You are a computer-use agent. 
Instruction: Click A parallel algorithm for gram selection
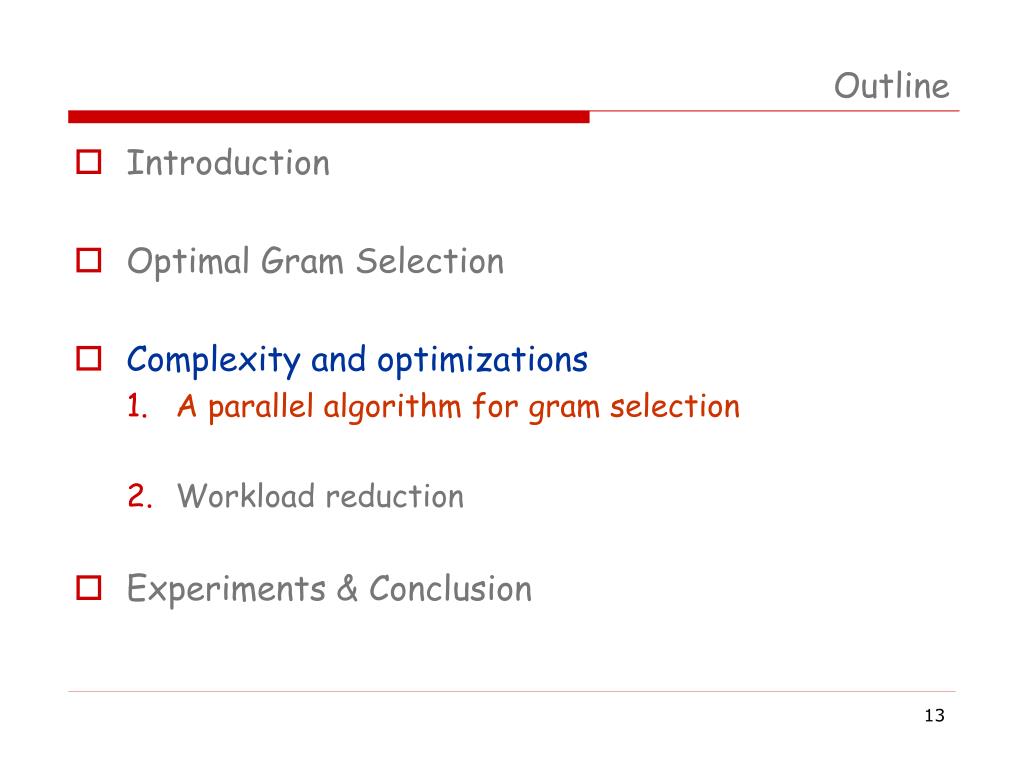click(x=458, y=407)
